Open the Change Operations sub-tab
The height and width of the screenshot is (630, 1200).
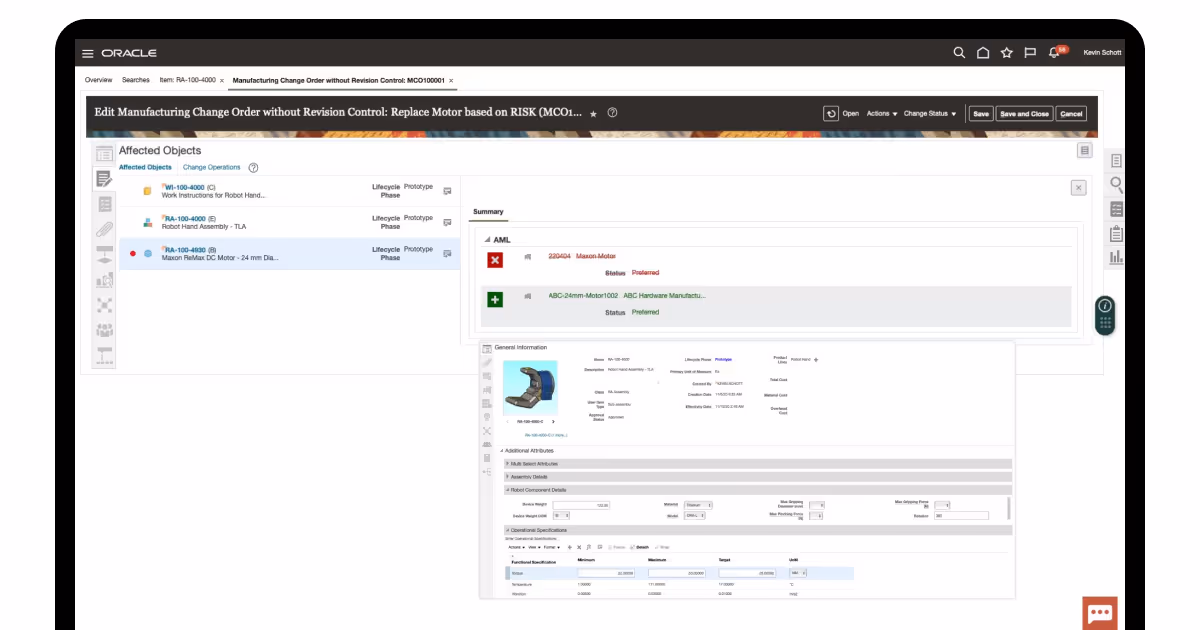(x=211, y=167)
